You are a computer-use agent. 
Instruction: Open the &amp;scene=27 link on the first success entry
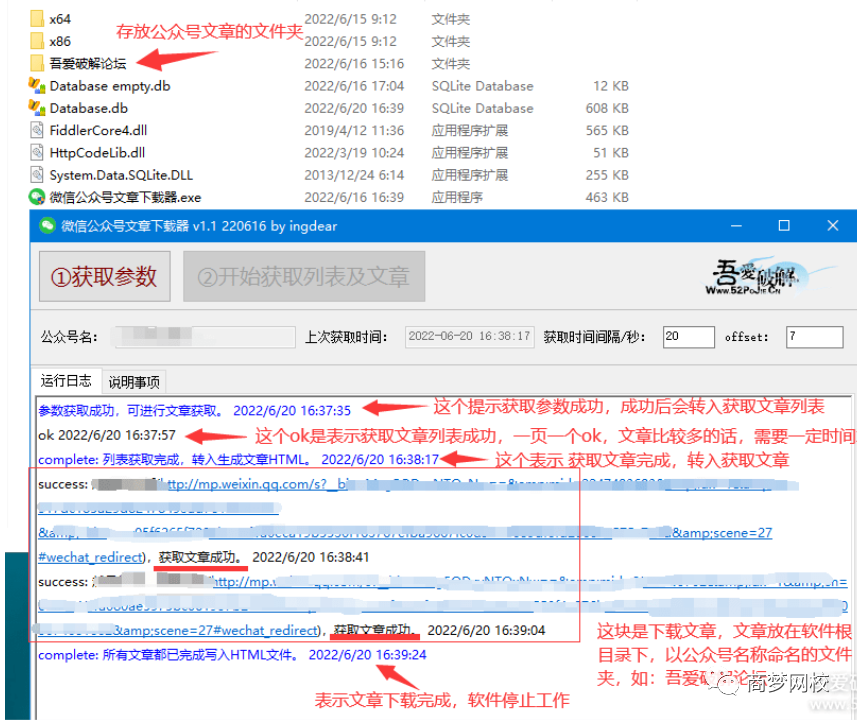722,532
